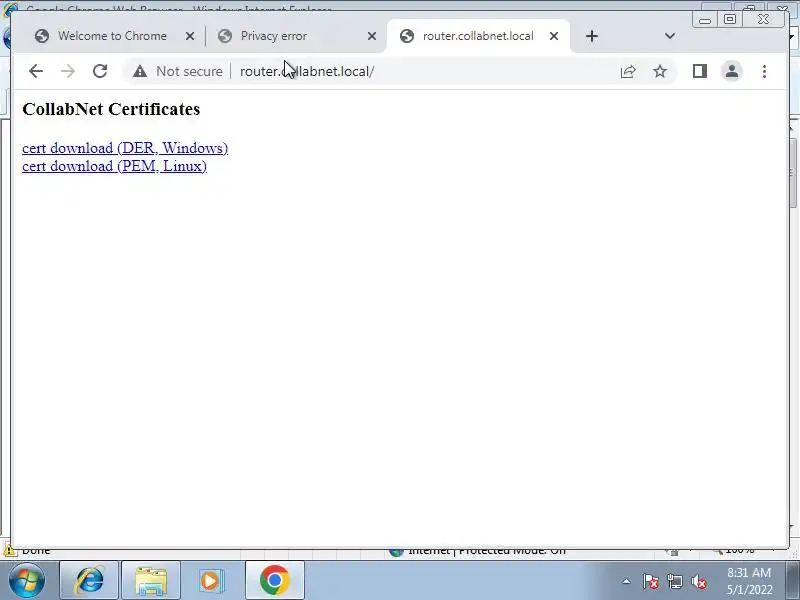
Task: Close the router.collabnet.local tab
Action: click(554, 36)
